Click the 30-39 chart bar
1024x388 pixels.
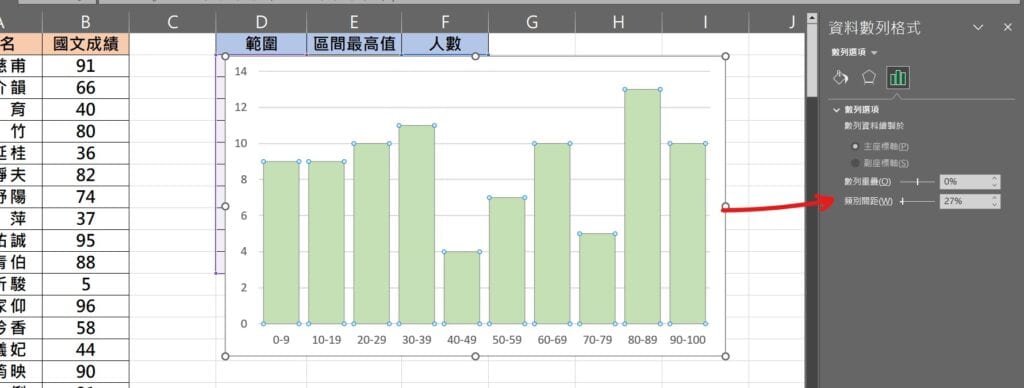417,224
